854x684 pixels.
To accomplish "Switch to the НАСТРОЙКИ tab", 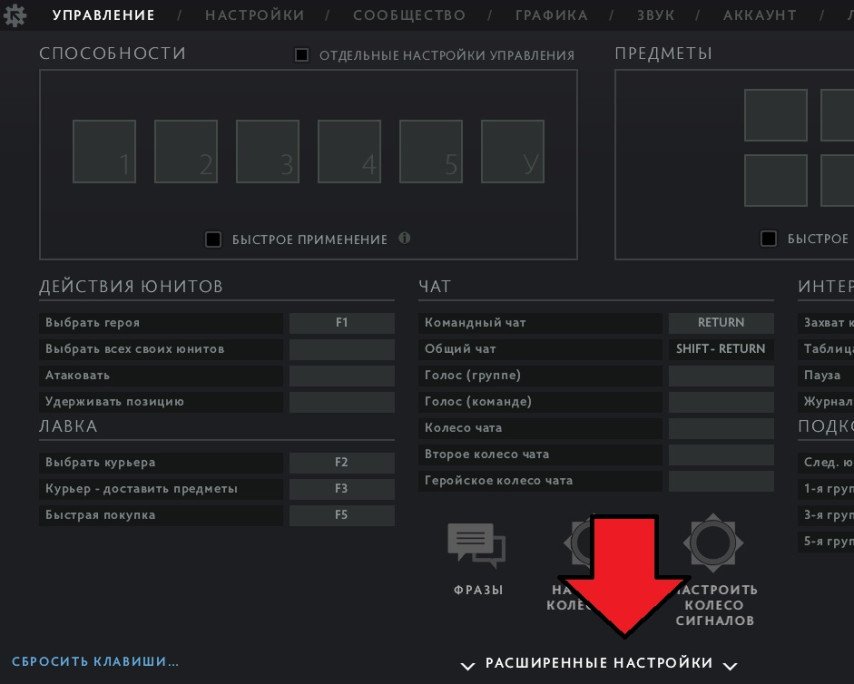I will coord(255,15).
